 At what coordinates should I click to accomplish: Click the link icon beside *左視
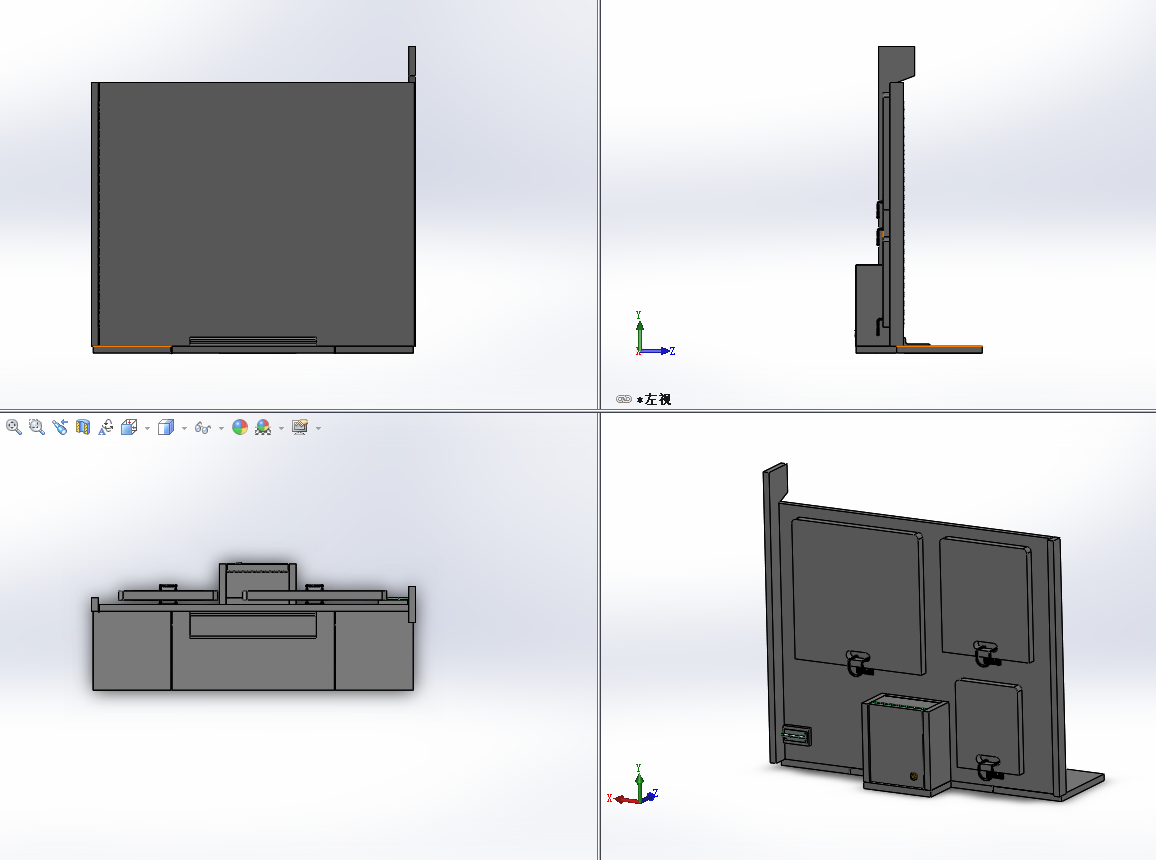coord(624,399)
